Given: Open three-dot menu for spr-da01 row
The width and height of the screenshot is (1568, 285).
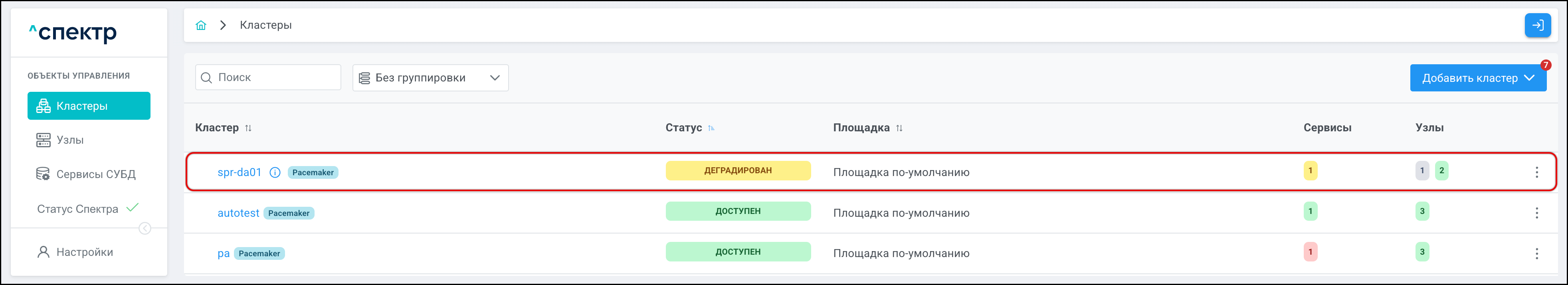Looking at the screenshot, I should click(1536, 172).
